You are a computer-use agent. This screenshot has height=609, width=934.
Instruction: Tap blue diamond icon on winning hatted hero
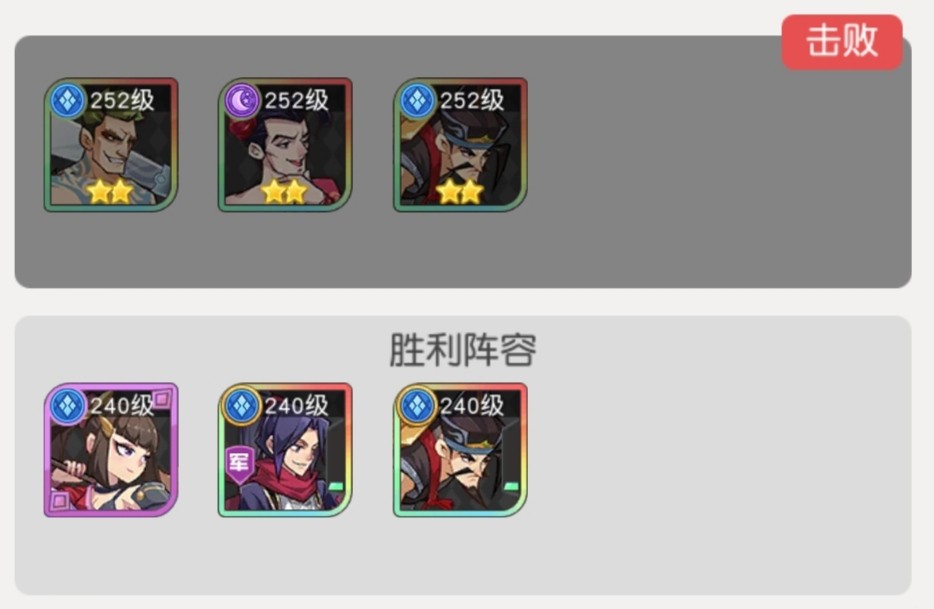tap(417, 405)
